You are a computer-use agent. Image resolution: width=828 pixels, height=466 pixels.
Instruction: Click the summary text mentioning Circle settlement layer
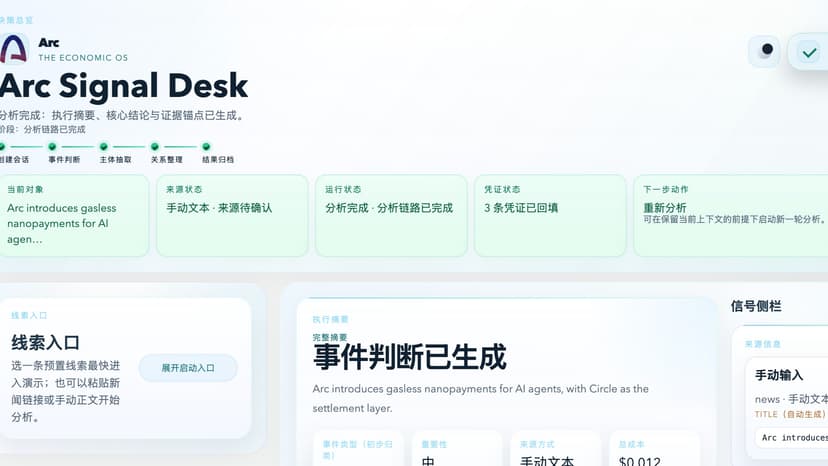tap(481, 398)
